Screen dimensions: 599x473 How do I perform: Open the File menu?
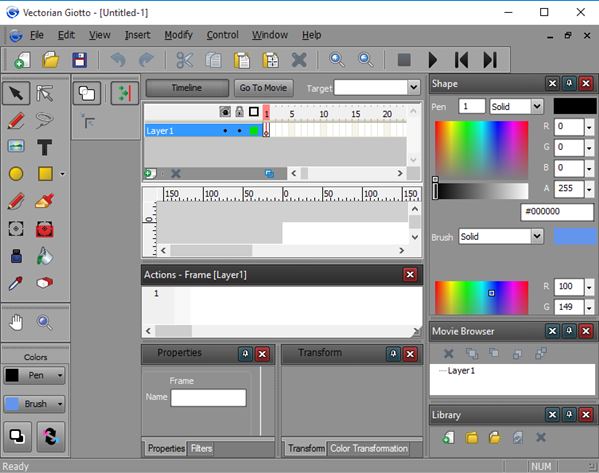(x=37, y=35)
